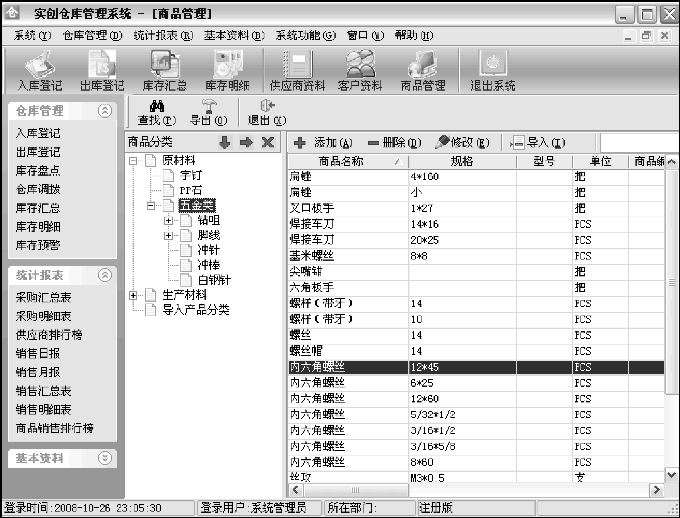Select PP石 in category tree
680x518 pixels.
(x=191, y=190)
